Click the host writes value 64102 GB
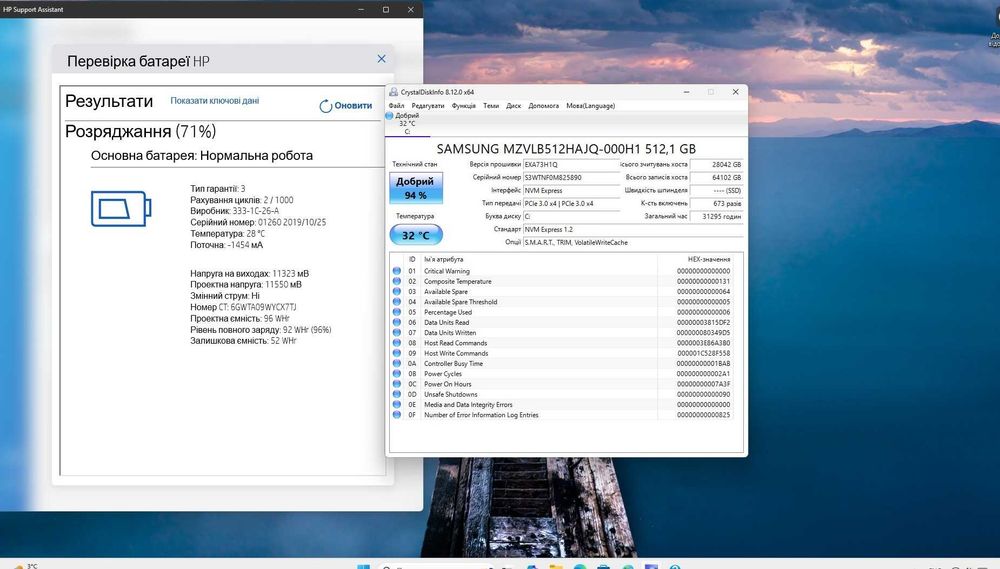The width and height of the screenshot is (1000, 569). click(x=717, y=177)
